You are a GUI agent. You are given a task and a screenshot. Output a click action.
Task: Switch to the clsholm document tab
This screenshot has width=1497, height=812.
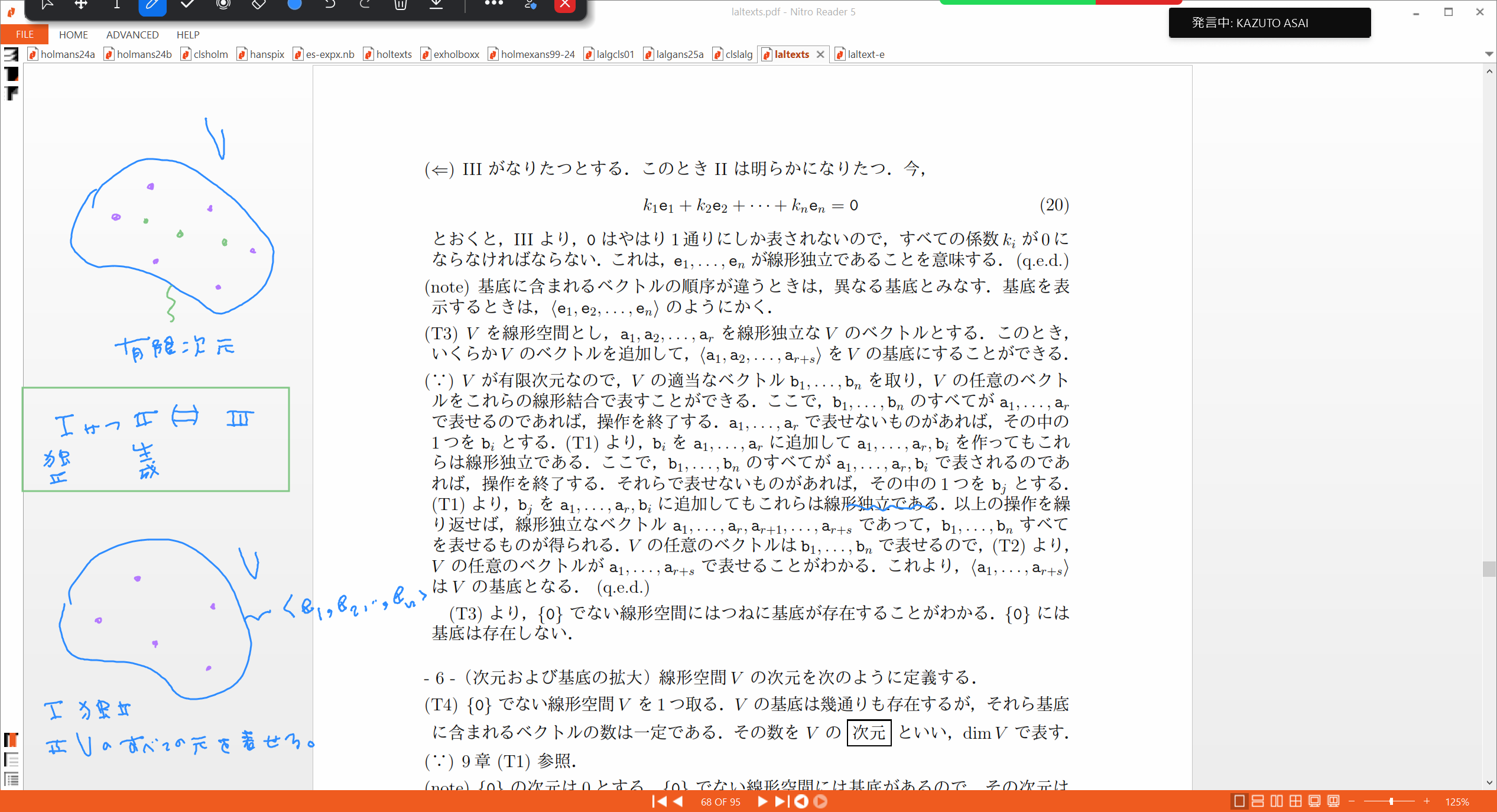coord(204,54)
